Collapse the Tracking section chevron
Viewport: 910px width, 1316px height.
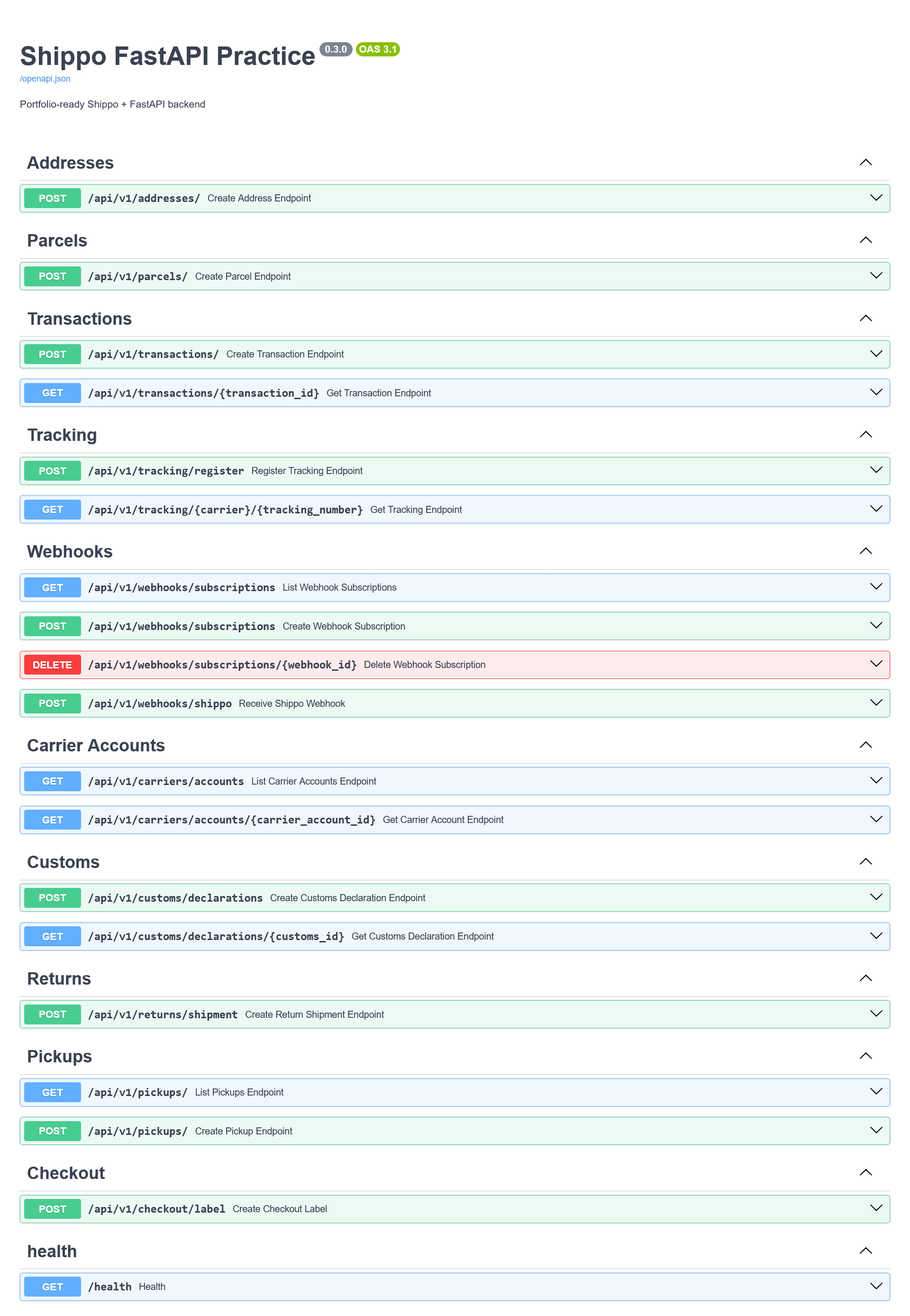(x=865, y=435)
